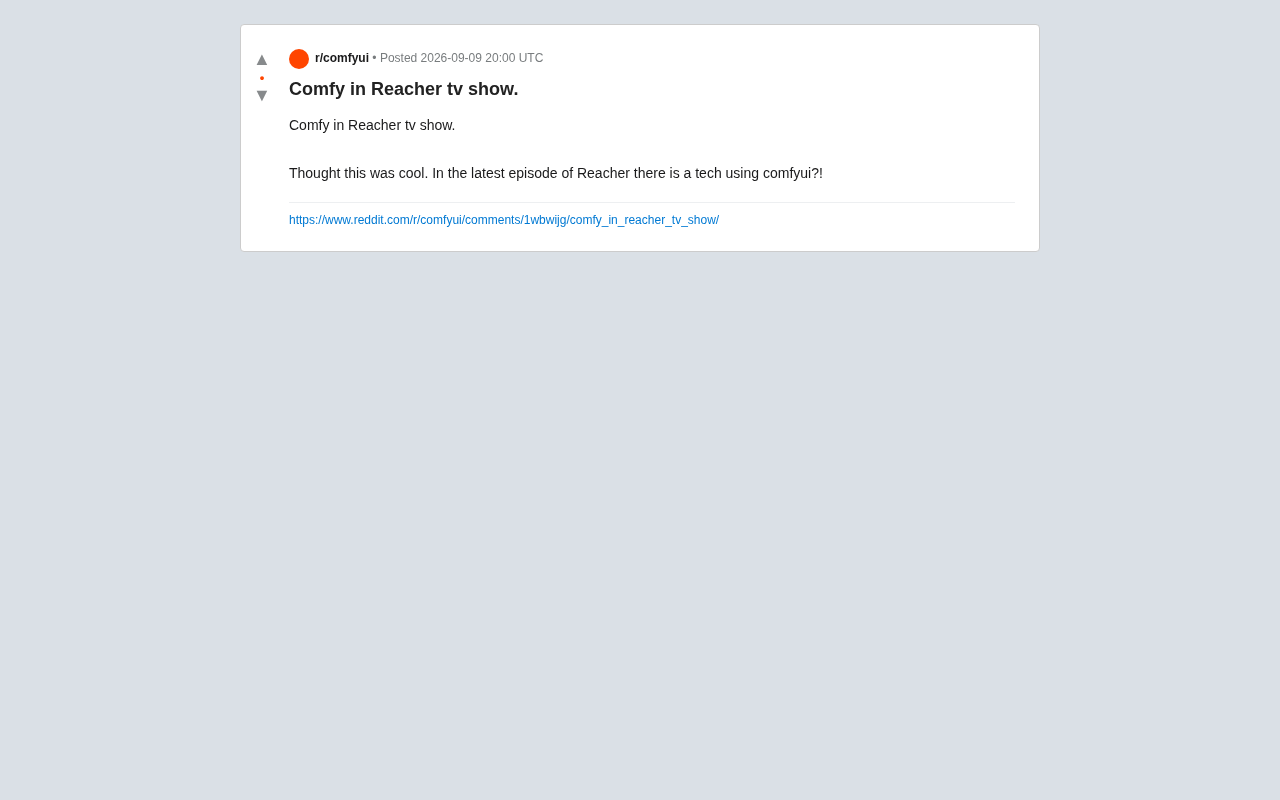Click the bullet separator after r/comfyui
Screen dimensions: 1280x800
(374, 58)
